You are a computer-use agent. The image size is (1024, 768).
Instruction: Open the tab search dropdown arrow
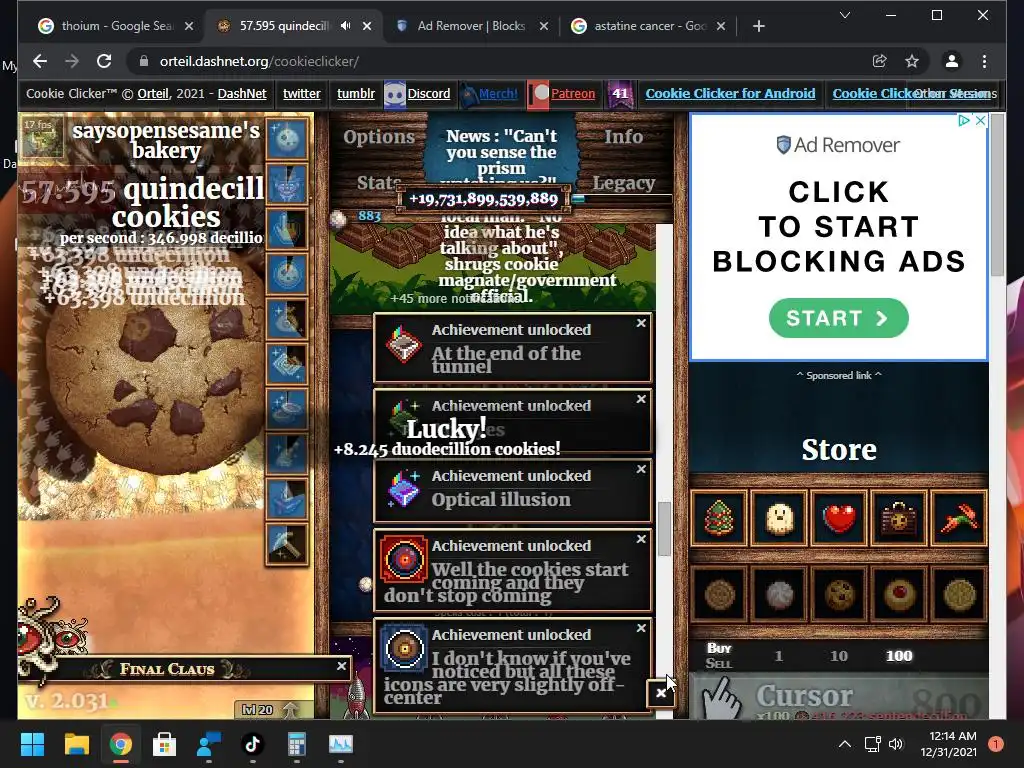point(844,15)
